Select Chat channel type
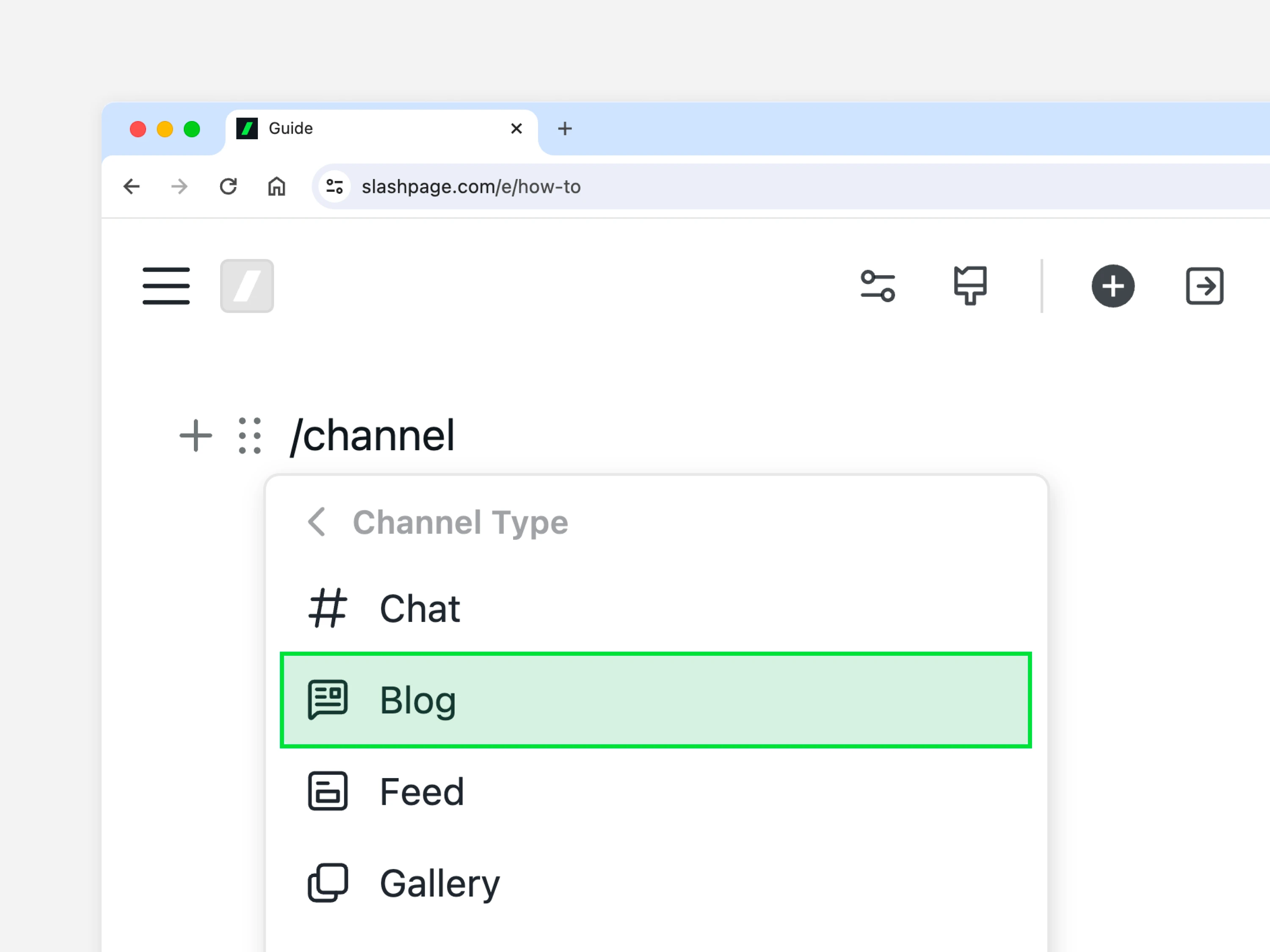The image size is (1270, 952). [x=656, y=608]
